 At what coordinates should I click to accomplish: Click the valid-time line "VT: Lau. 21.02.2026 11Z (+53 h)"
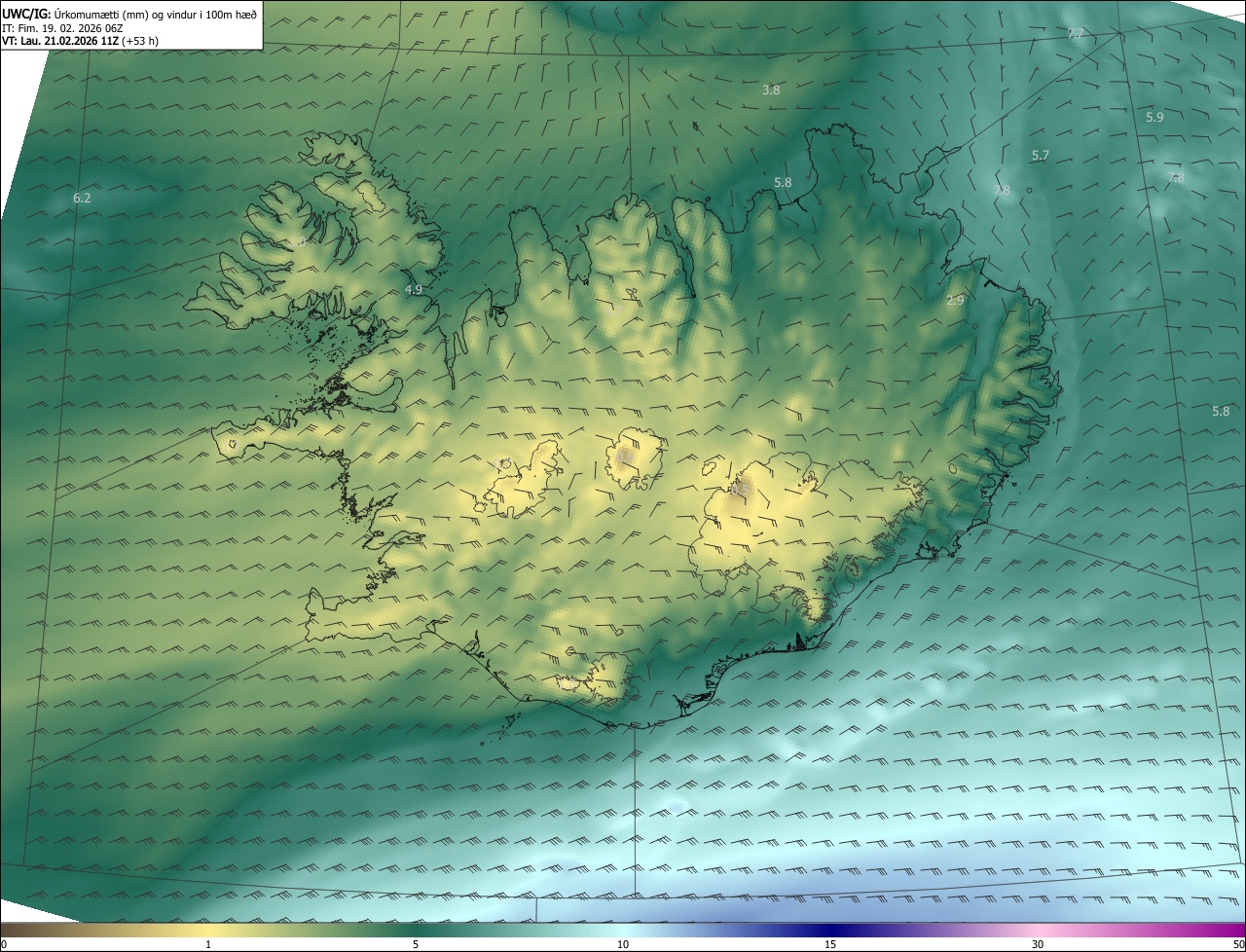80,41
